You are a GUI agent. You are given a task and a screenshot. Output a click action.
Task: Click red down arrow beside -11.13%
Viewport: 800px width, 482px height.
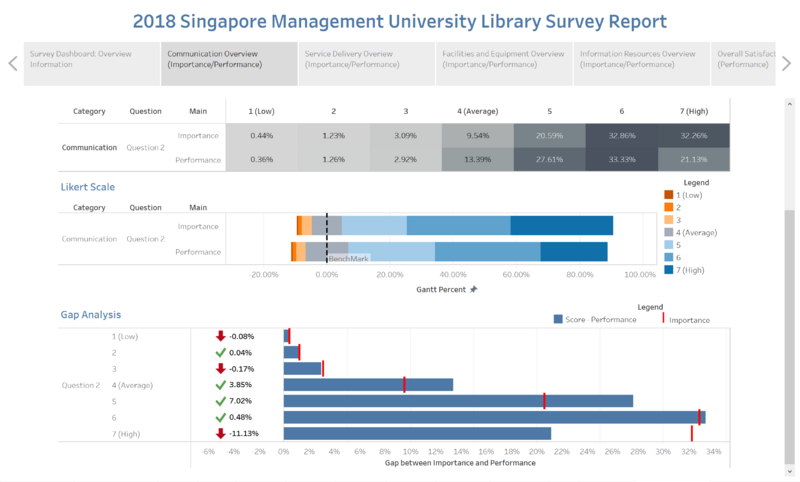220,434
